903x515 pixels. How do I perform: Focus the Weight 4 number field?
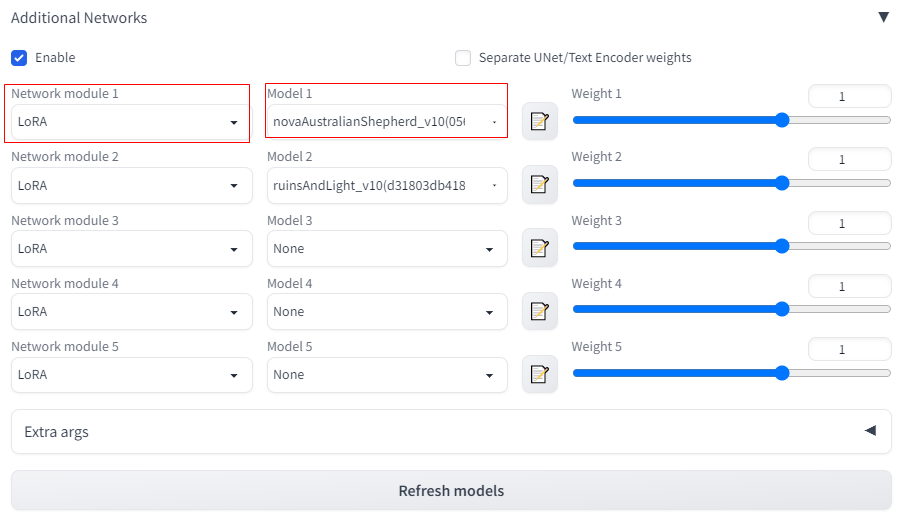(x=849, y=286)
